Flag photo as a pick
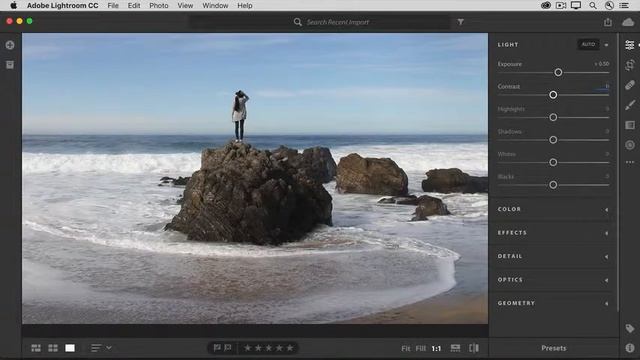Screen dimensions: 640x360 (217, 348)
